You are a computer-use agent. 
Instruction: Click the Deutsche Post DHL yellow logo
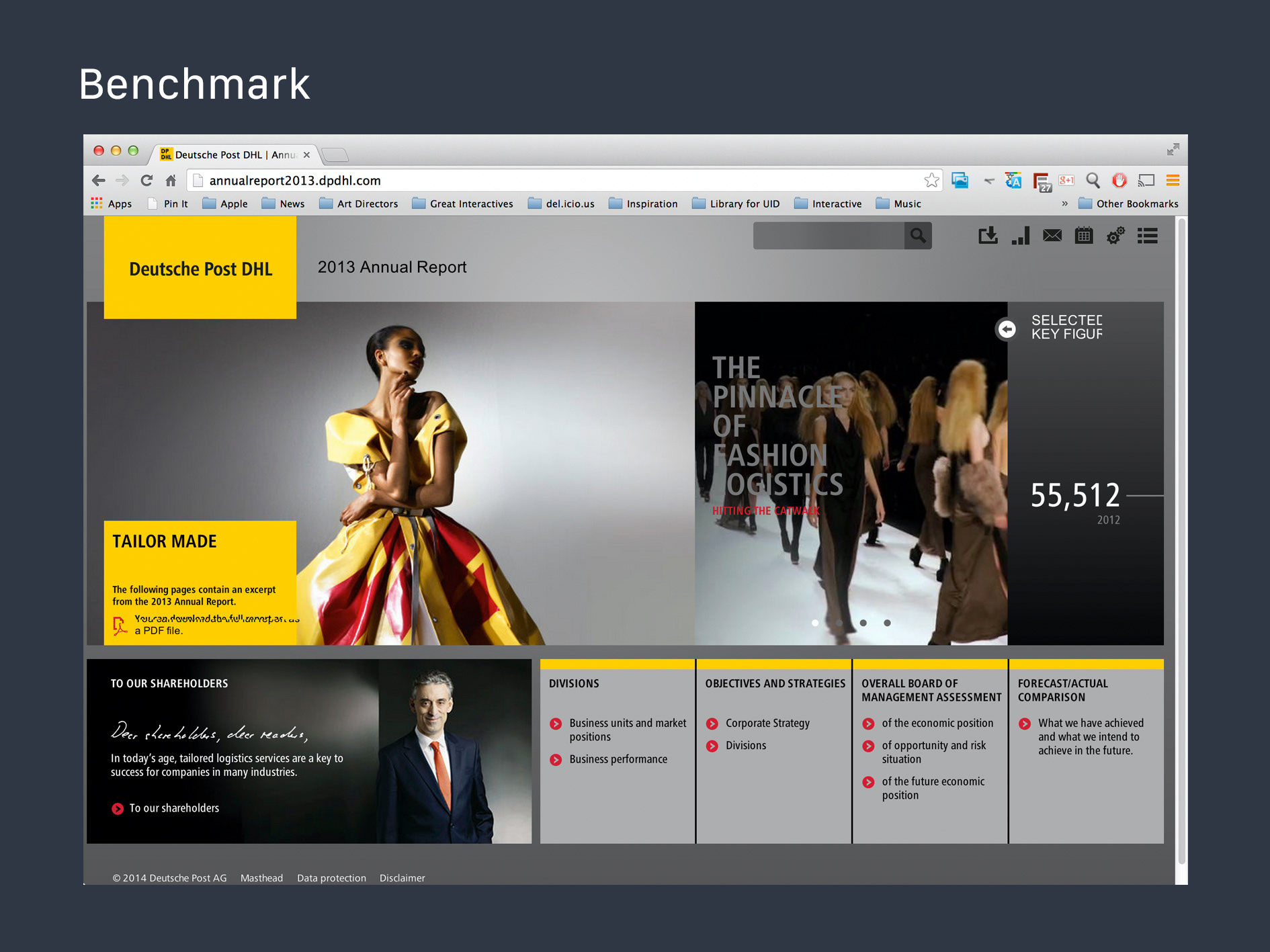coord(200,267)
